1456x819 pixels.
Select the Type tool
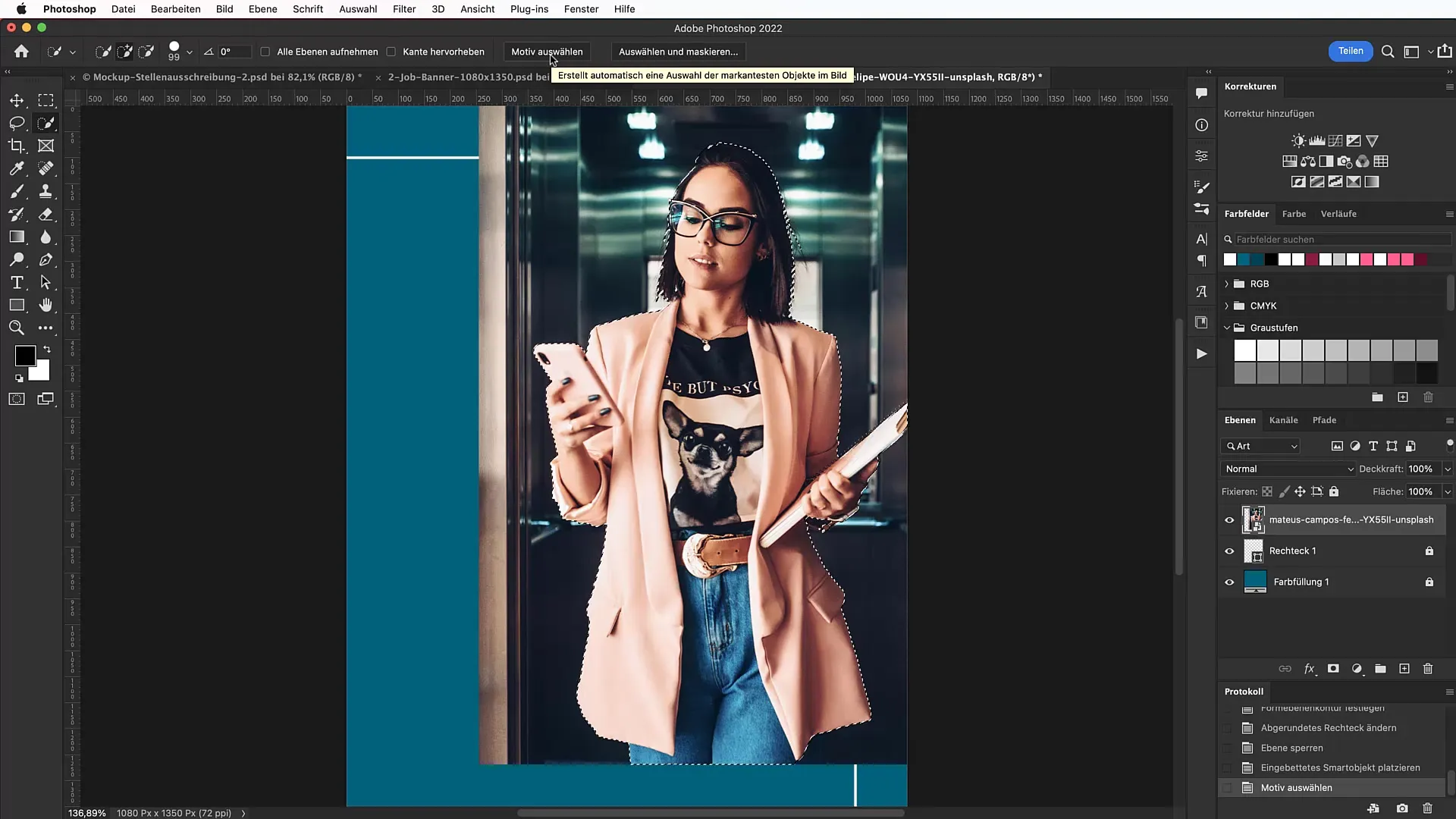17,283
